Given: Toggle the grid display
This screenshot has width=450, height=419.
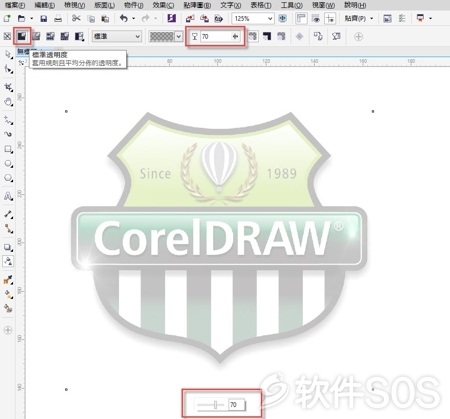Looking at the screenshot, I should [316, 18].
